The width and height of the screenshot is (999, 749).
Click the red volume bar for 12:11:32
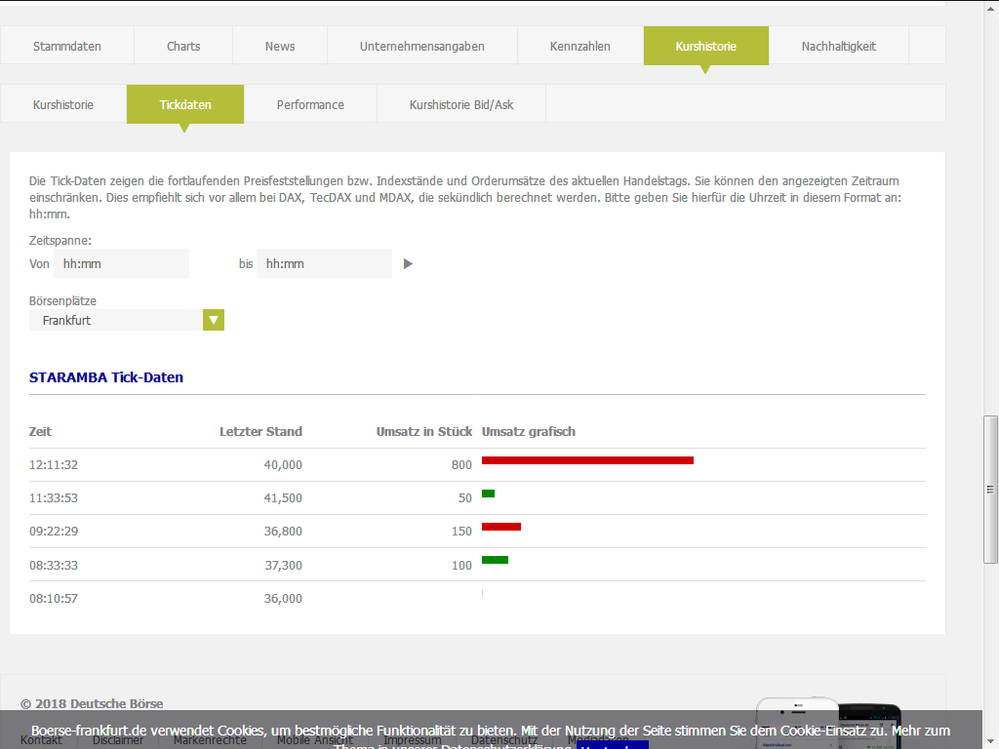tap(587, 460)
